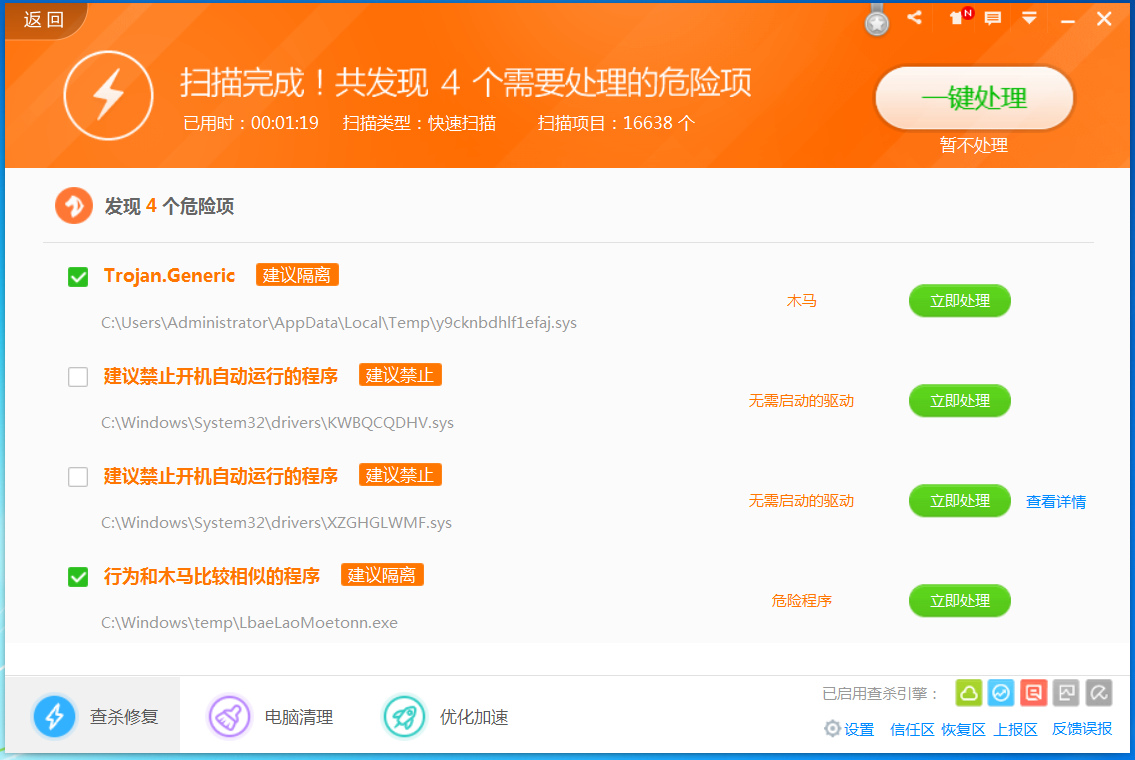
Task: Open the 信任区 link
Action: coord(911,729)
